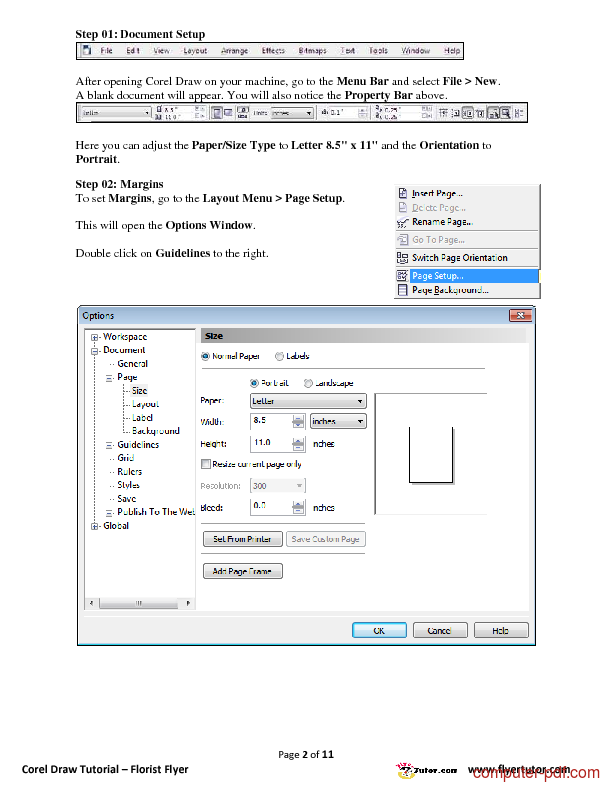Click the Go To Page icon
This screenshot has height=792, width=612.
pos(402,240)
